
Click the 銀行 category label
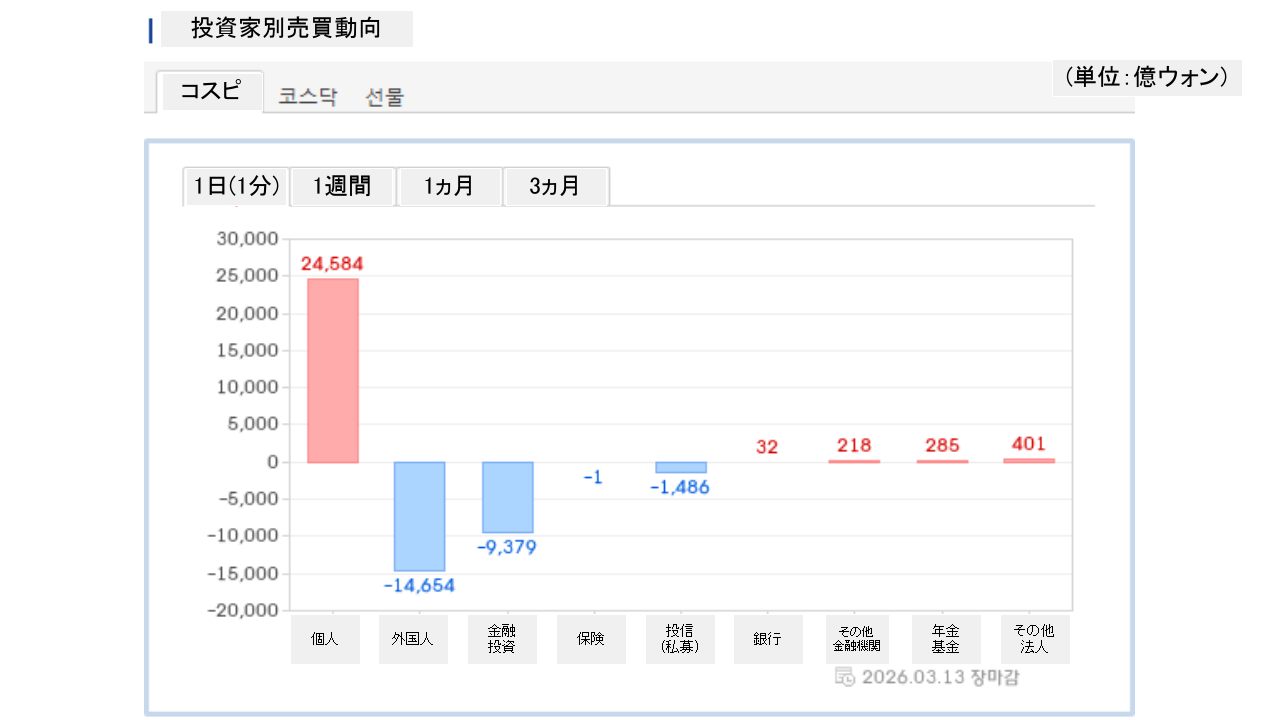tap(768, 639)
